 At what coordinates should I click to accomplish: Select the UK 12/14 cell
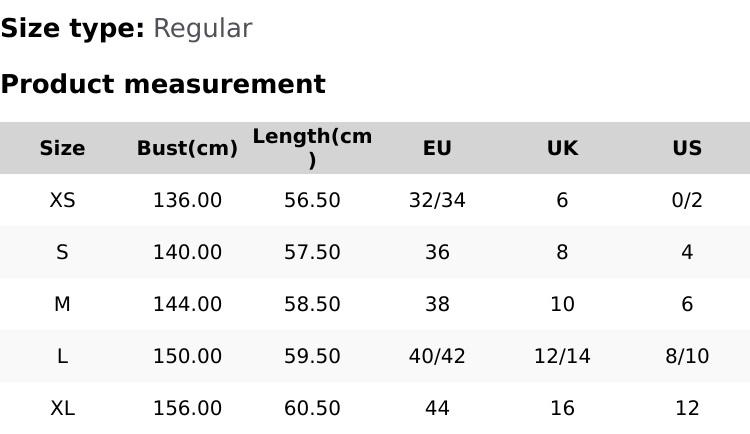(x=562, y=356)
